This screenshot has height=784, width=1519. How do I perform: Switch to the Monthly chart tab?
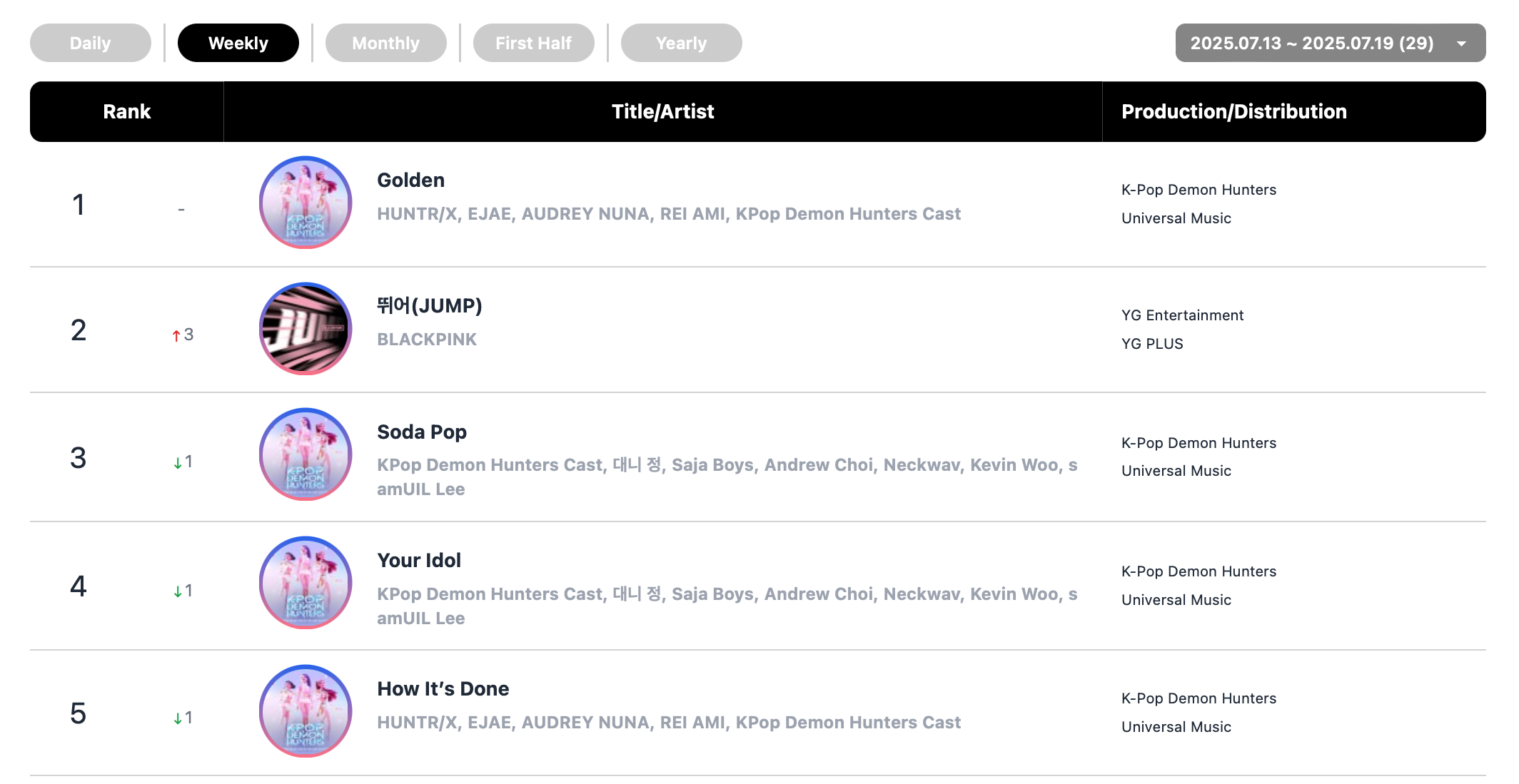pos(385,44)
